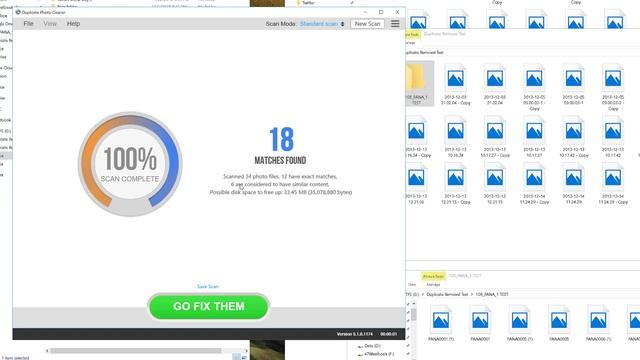Open the hamburger menu icon next to New Scan
The image size is (640, 360).
click(x=395, y=24)
